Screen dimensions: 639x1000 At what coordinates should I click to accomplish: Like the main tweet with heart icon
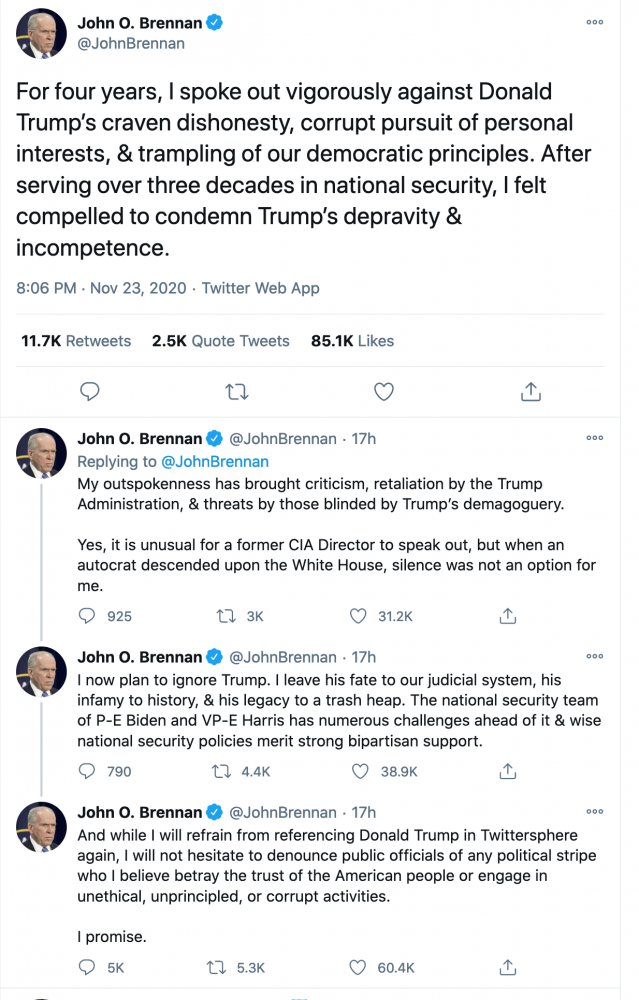383,391
